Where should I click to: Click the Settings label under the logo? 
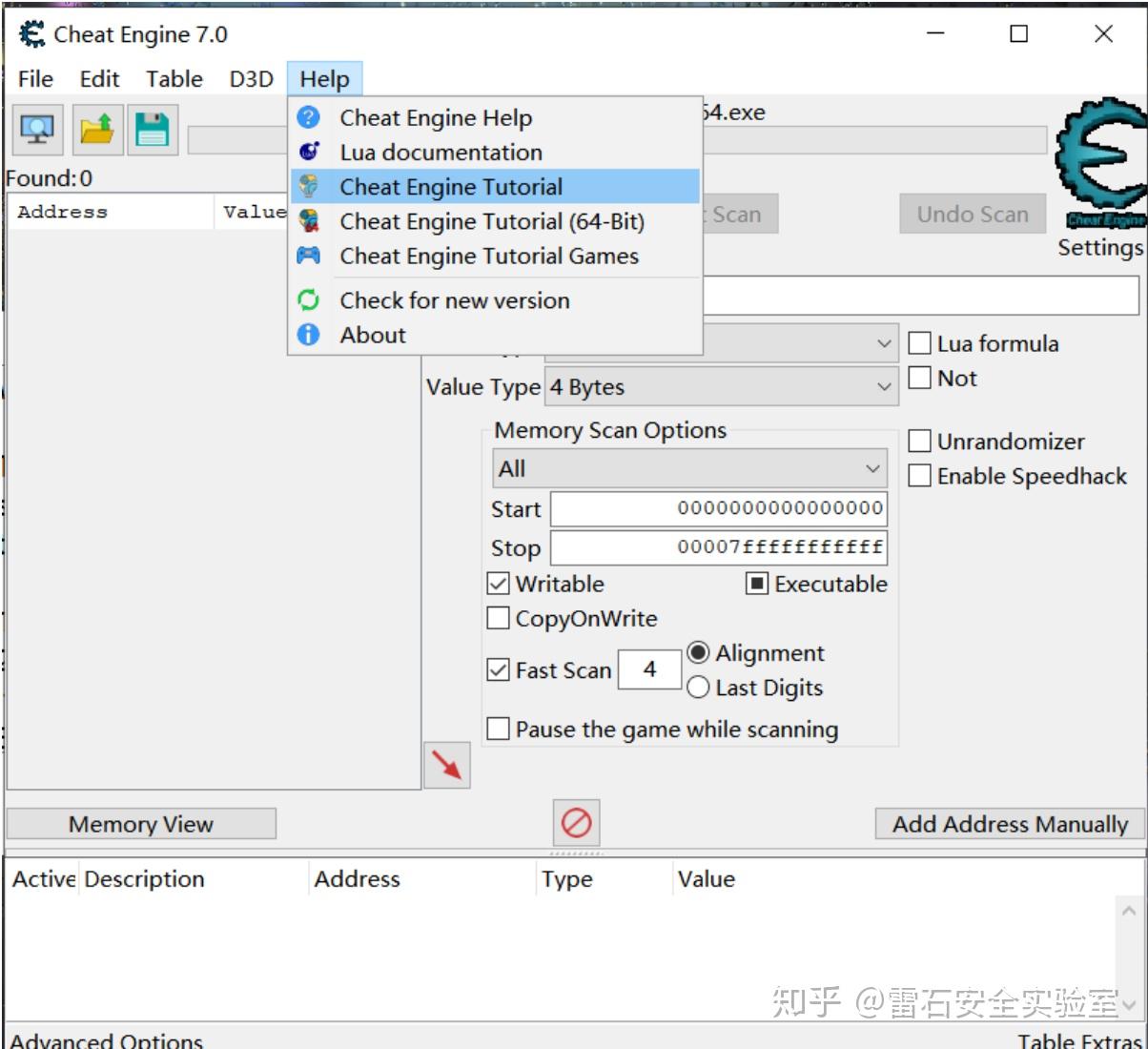pyautogui.click(x=1100, y=247)
